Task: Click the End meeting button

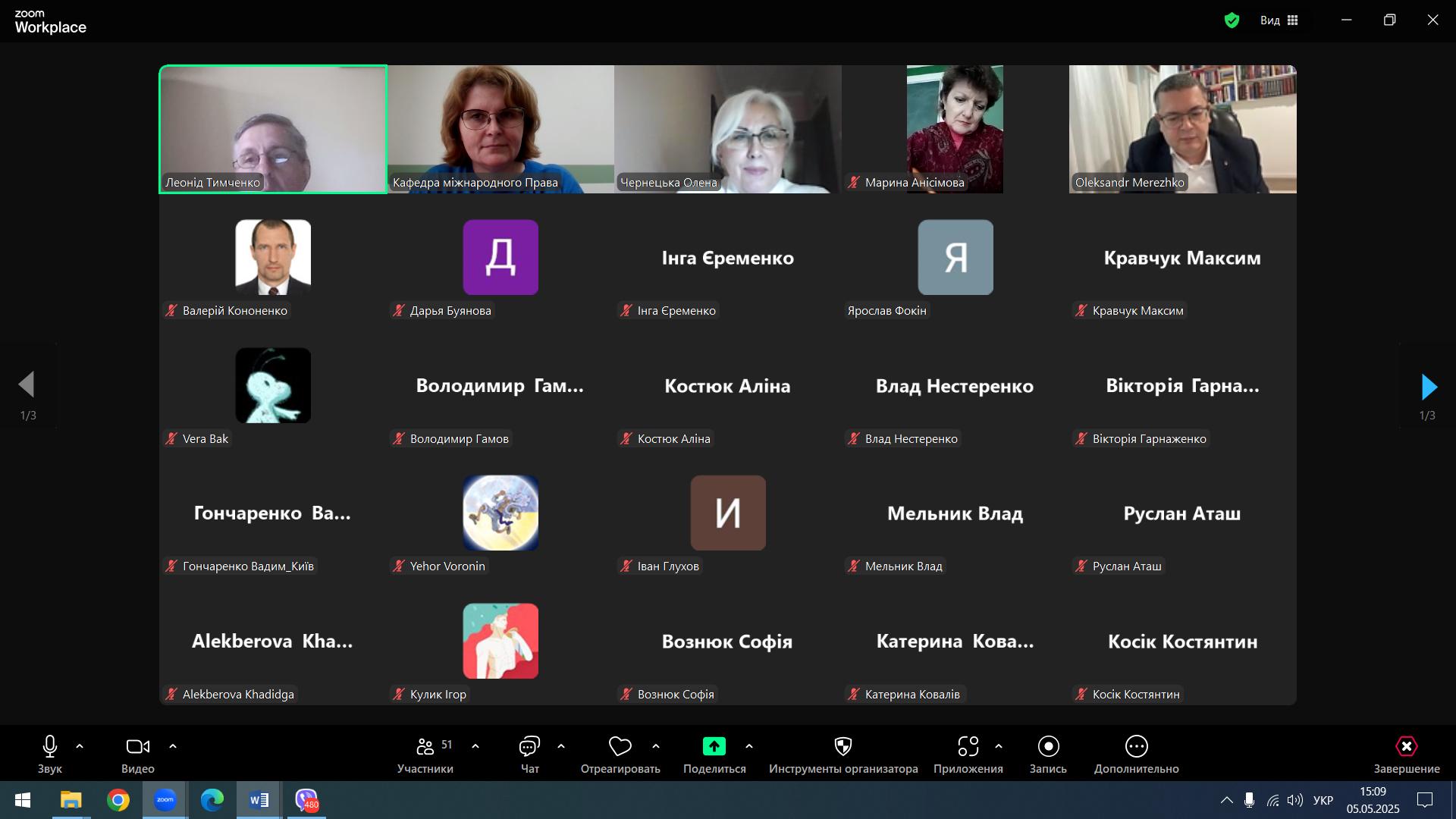Action: 1406,747
